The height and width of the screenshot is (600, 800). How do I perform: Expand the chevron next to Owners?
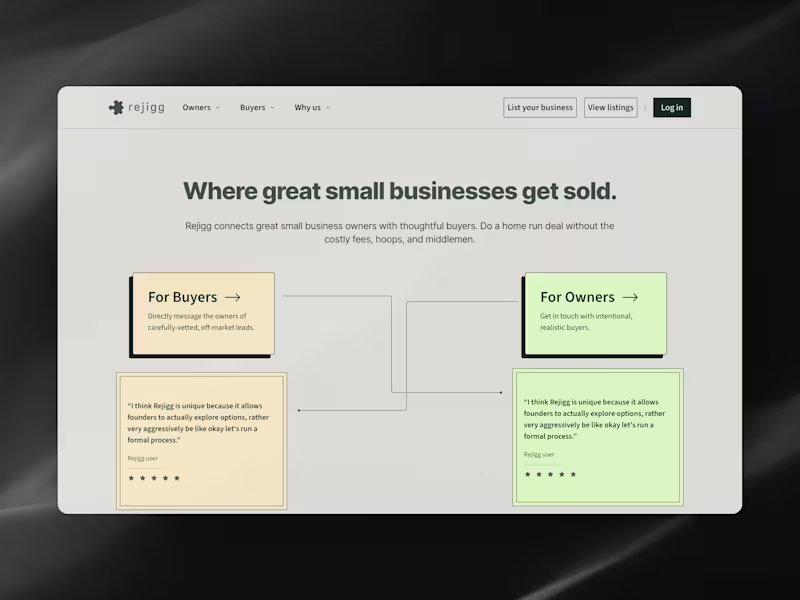218,108
